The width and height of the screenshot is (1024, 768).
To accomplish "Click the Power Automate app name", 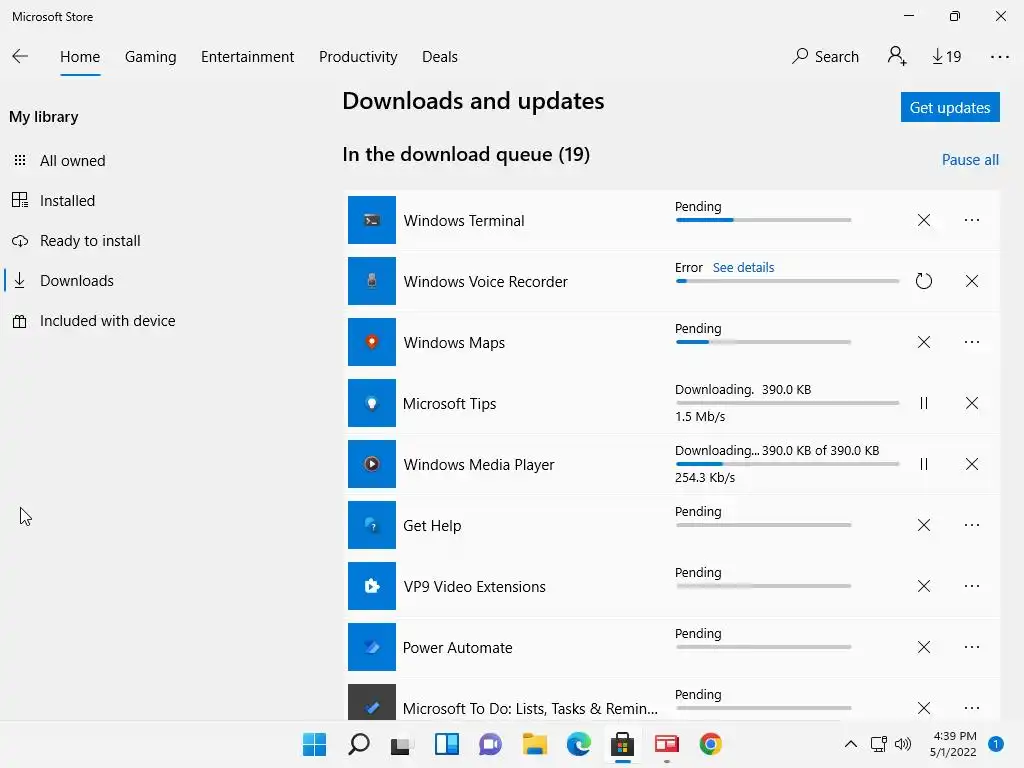I will coord(457,648).
